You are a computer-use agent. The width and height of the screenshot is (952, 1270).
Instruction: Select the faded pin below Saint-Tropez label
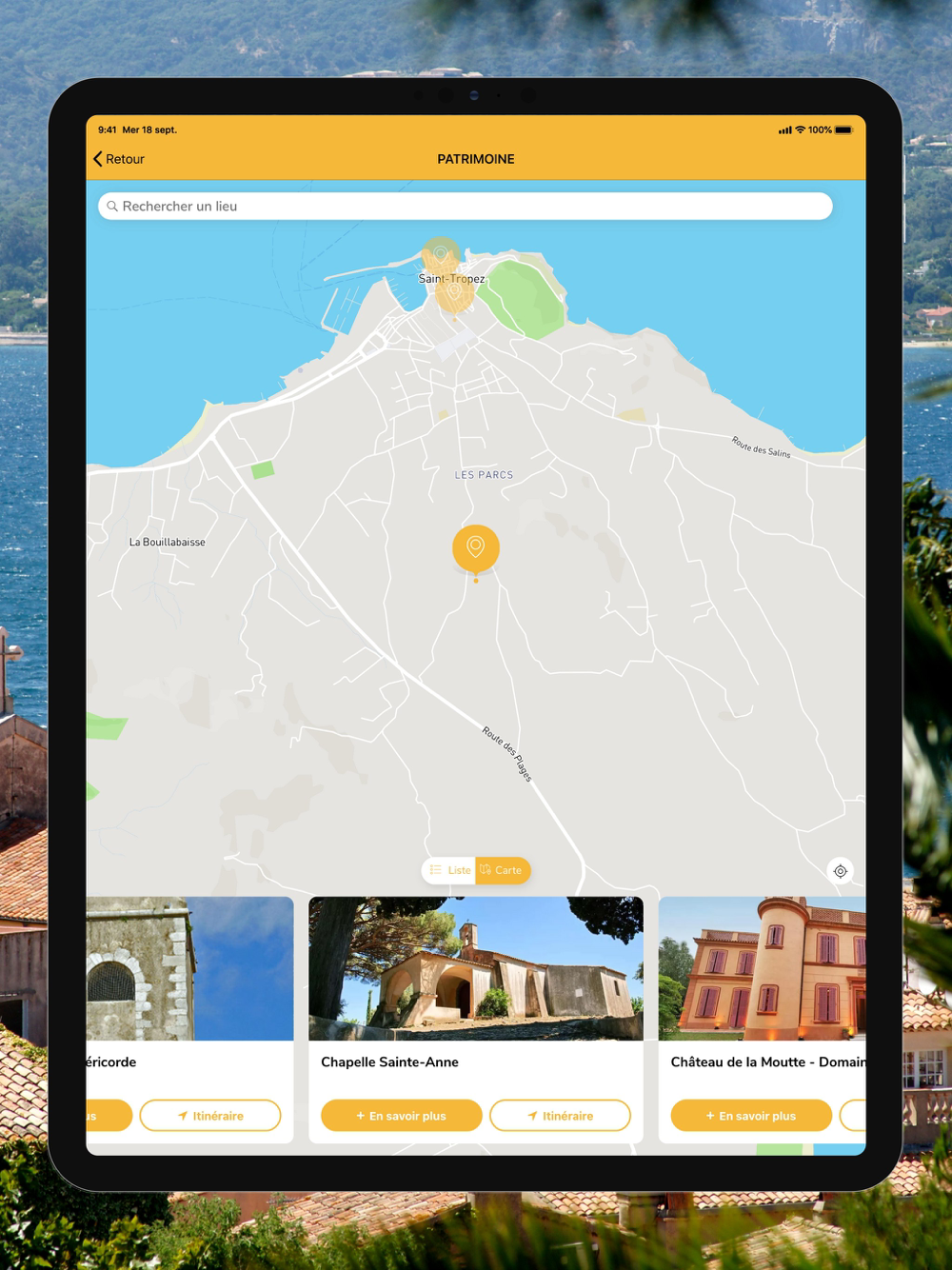click(x=455, y=294)
